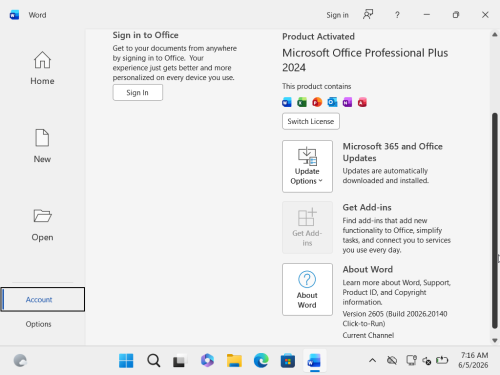Click the Access icon under product contains
Viewport: 500px width, 375px height.
pos(362,102)
